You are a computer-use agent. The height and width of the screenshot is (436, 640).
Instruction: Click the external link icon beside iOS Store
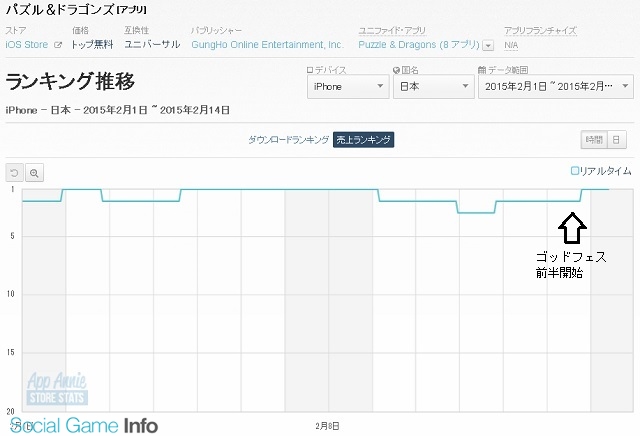point(58,45)
